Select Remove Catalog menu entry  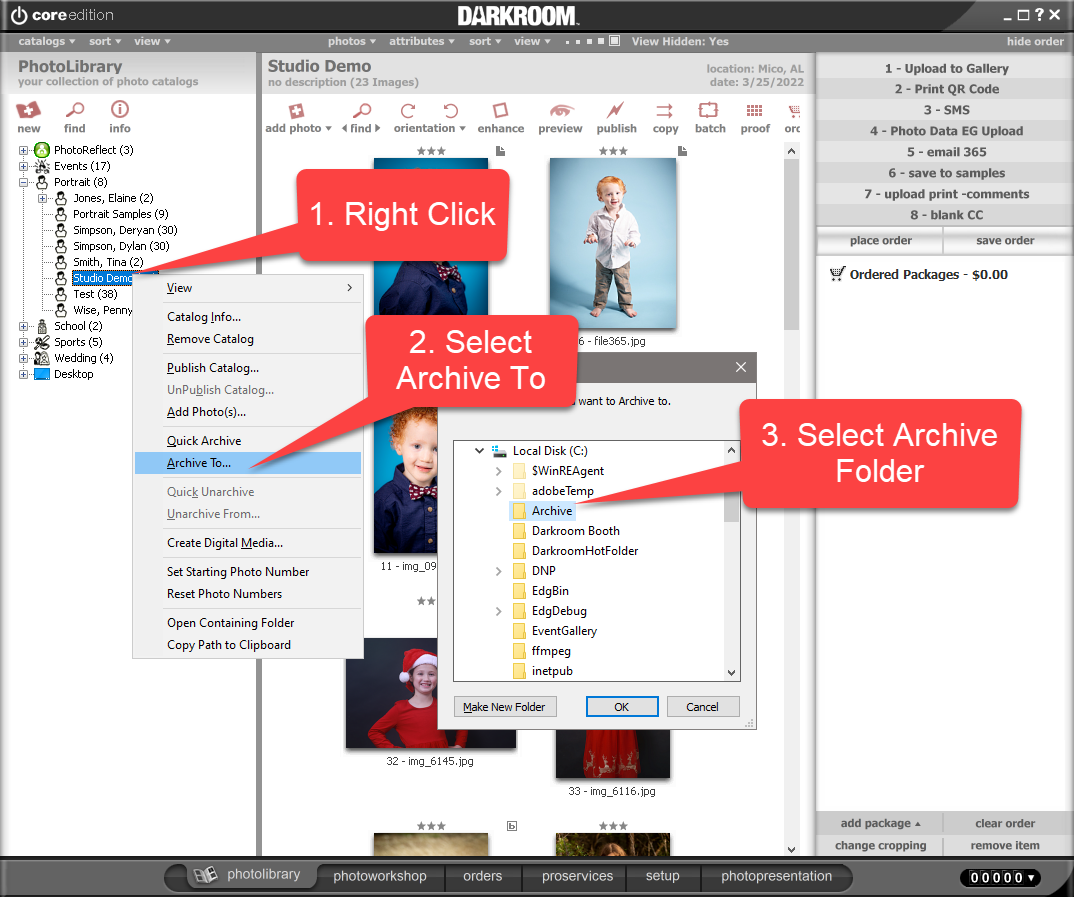click(247, 339)
